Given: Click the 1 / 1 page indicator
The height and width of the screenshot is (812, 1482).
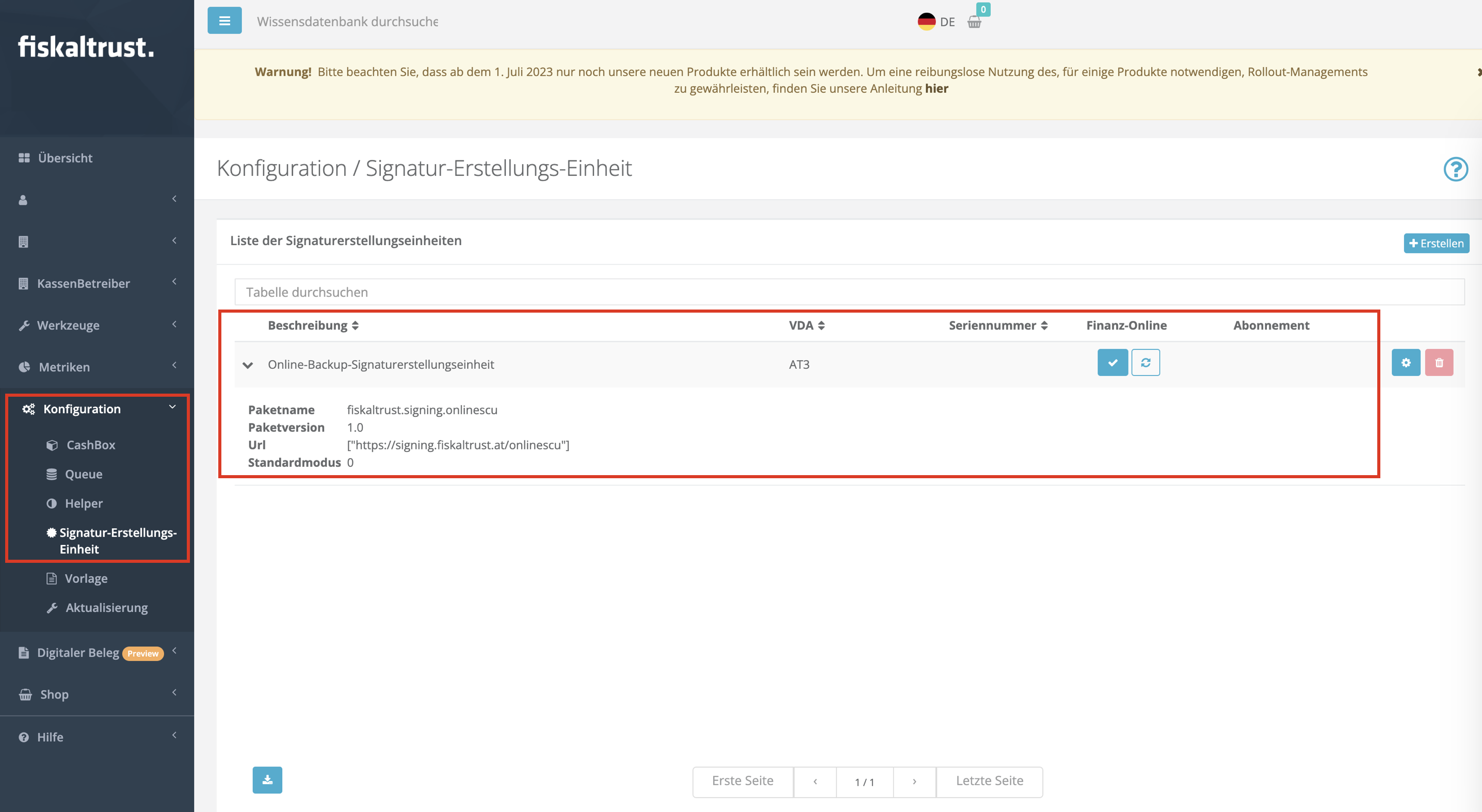Looking at the screenshot, I should pos(864,782).
